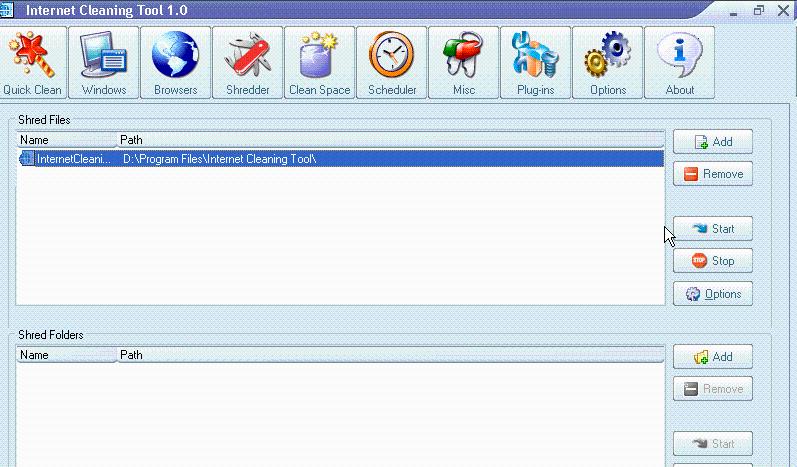Open the Plug-ins section
The width and height of the screenshot is (797, 467).
click(536, 63)
